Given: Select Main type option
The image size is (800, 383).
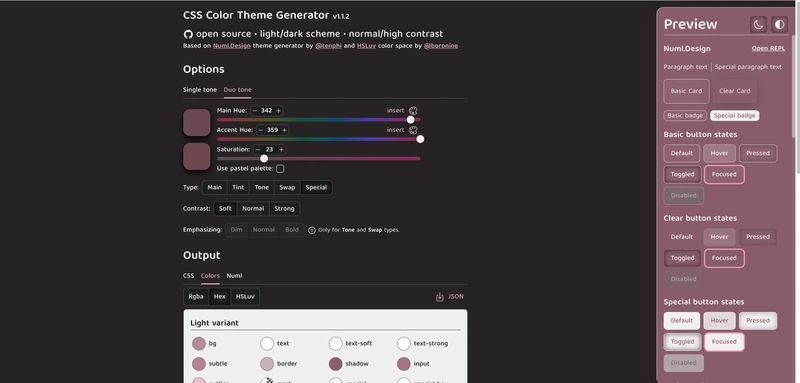Looking at the screenshot, I should click(x=214, y=187).
